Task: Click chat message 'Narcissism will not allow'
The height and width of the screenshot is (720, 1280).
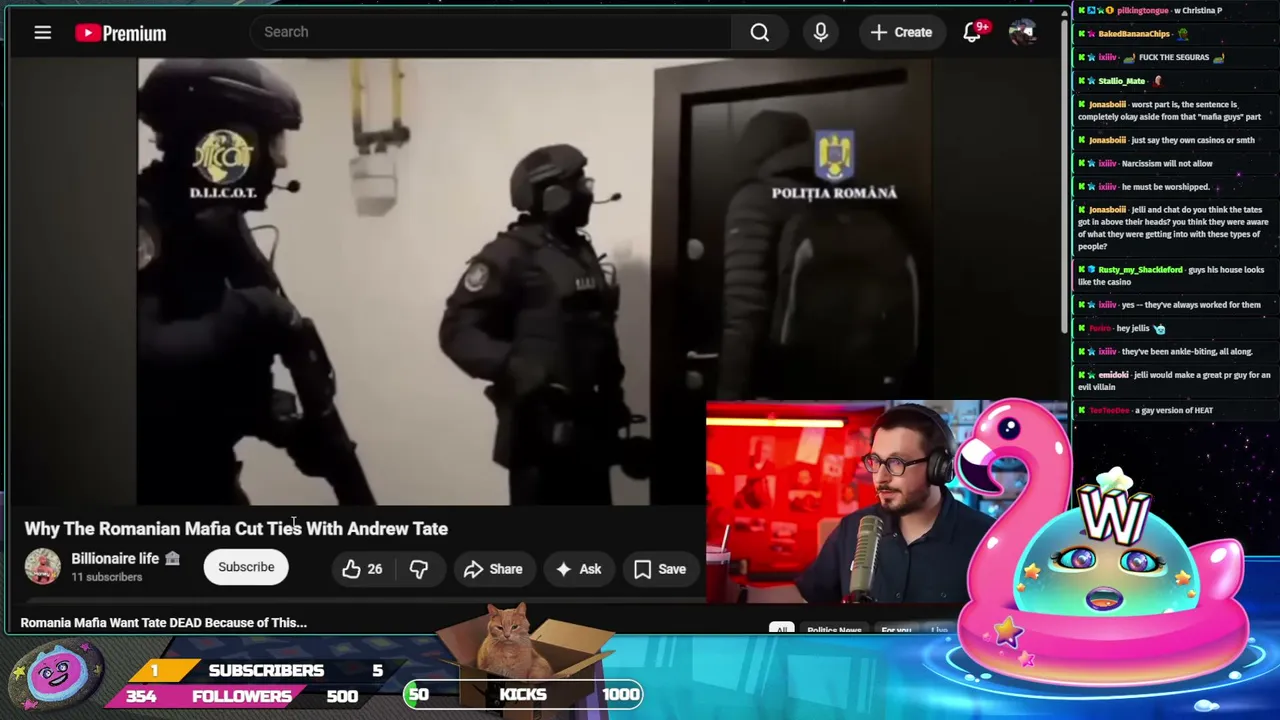Action: (x=1167, y=163)
